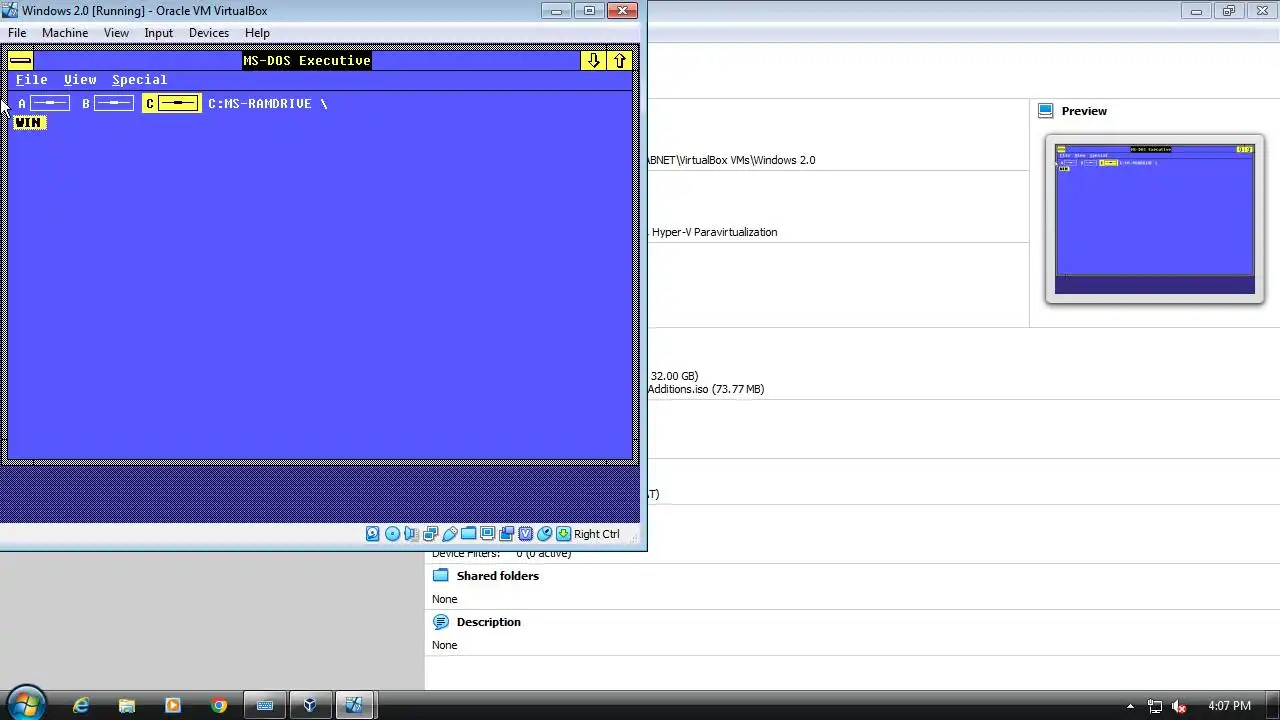1280x720 pixels.
Task: Click the Preview monitor icon in VirtualBox Manager
Action: 1046,111
